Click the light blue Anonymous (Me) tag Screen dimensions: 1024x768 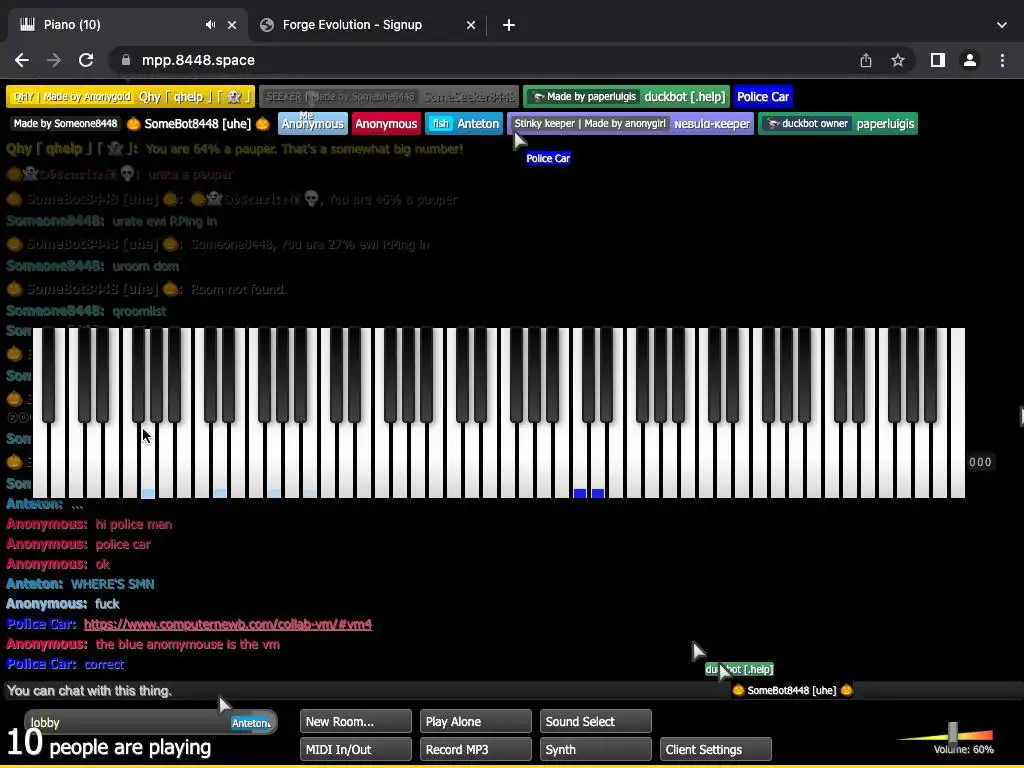(x=312, y=123)
